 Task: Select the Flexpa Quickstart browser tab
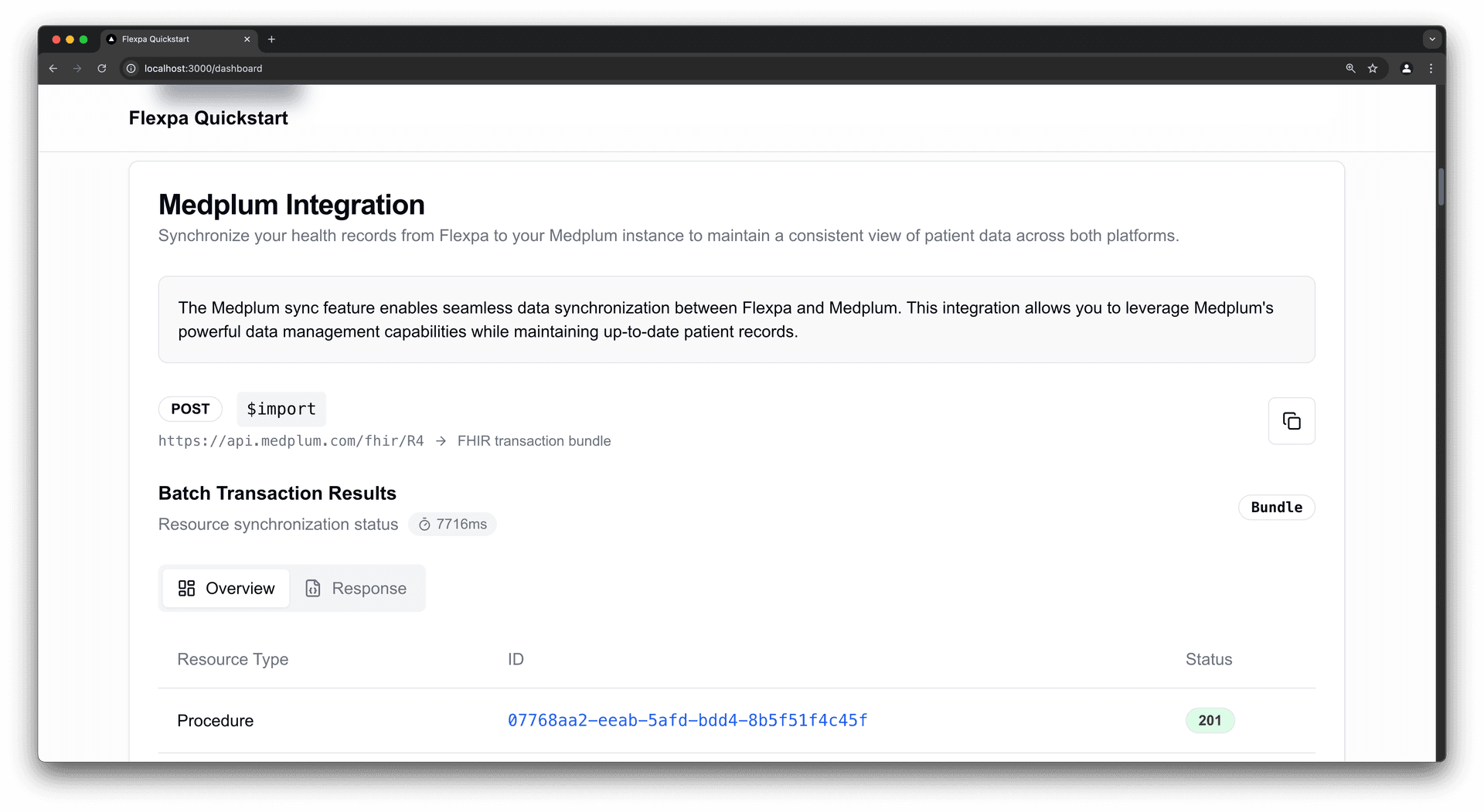pos(179,39)
